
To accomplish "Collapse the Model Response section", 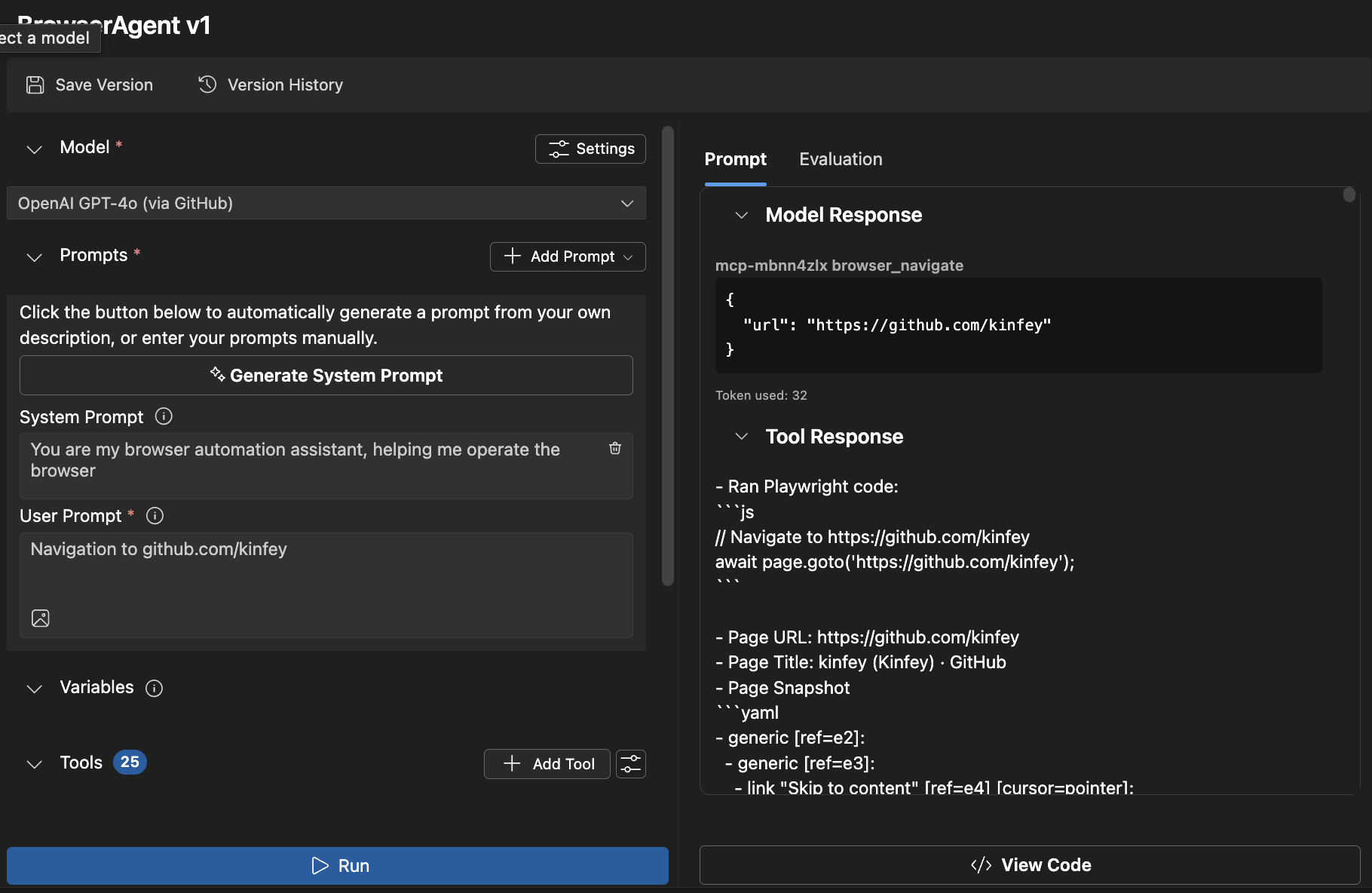I will [x=742, y=215].
